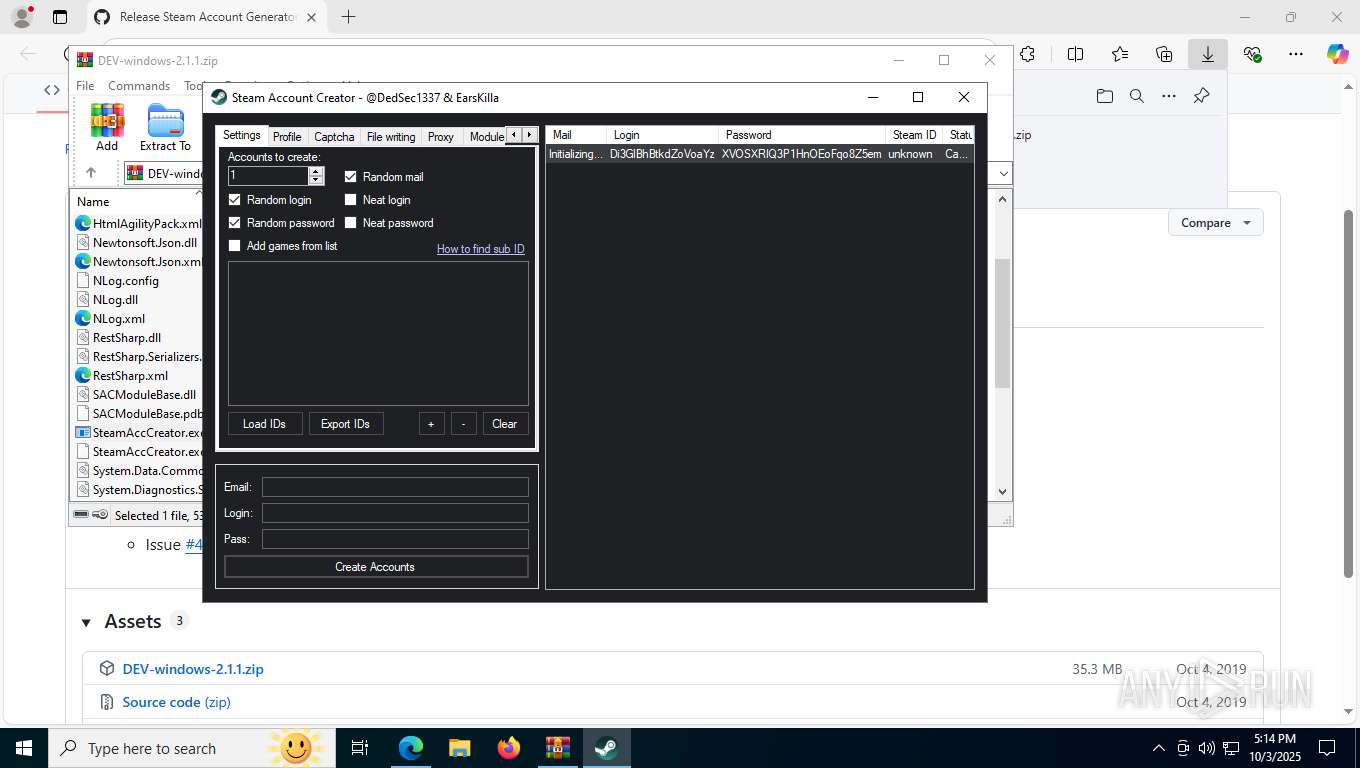The width and height of the screenshot is (1360, 768).
Task: Click the tab strip scroll-left arrow
Action: (514, 135)
